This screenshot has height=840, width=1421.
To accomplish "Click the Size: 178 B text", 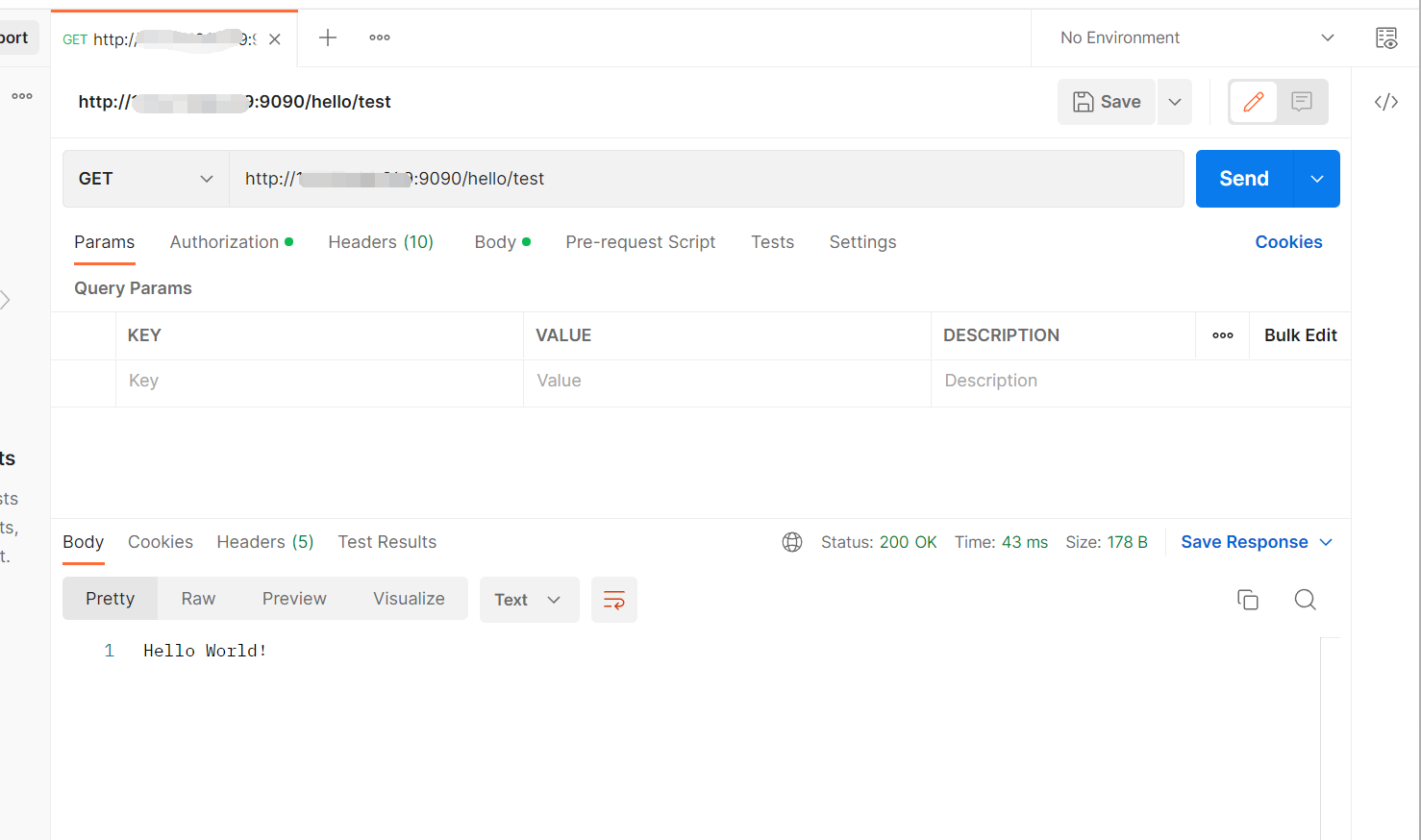I will (1107, 542).
